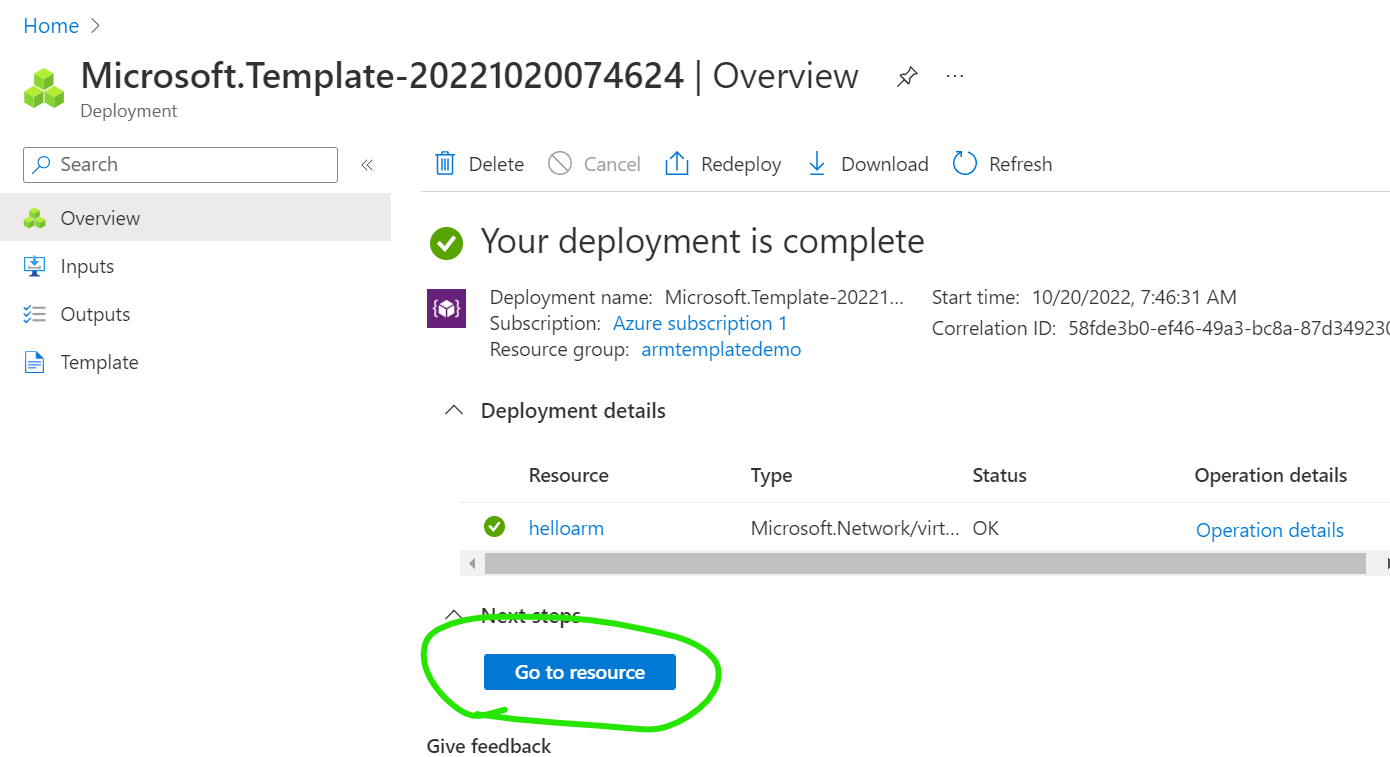Open the more options ellipsis in header
The image size is (1390, 757).
[955, 76]
